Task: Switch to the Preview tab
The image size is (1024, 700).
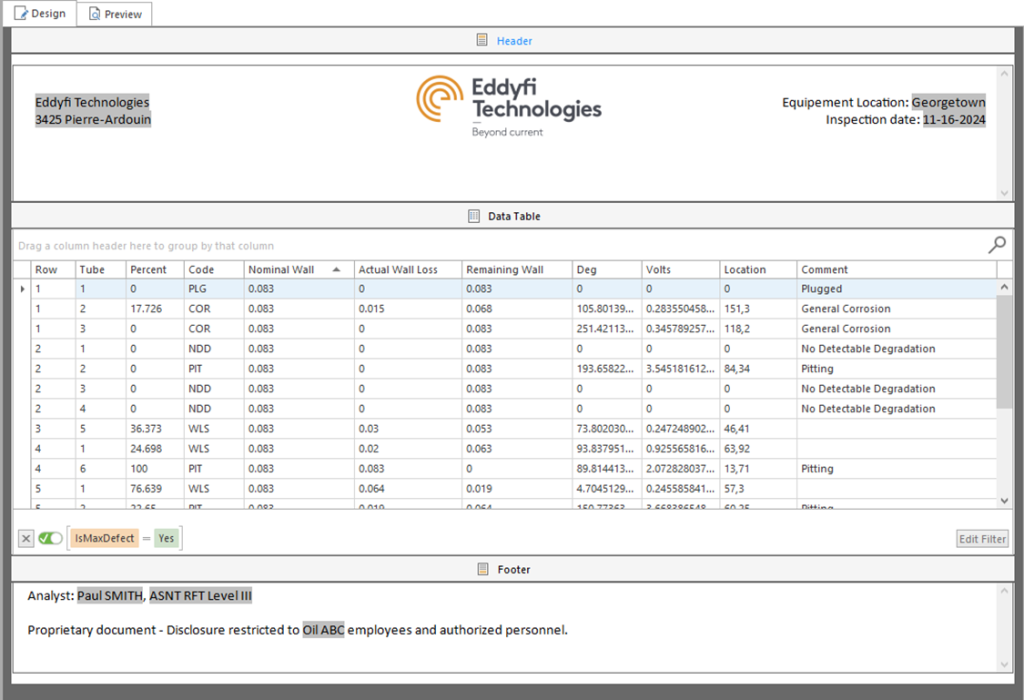Action: click(114, 14)
